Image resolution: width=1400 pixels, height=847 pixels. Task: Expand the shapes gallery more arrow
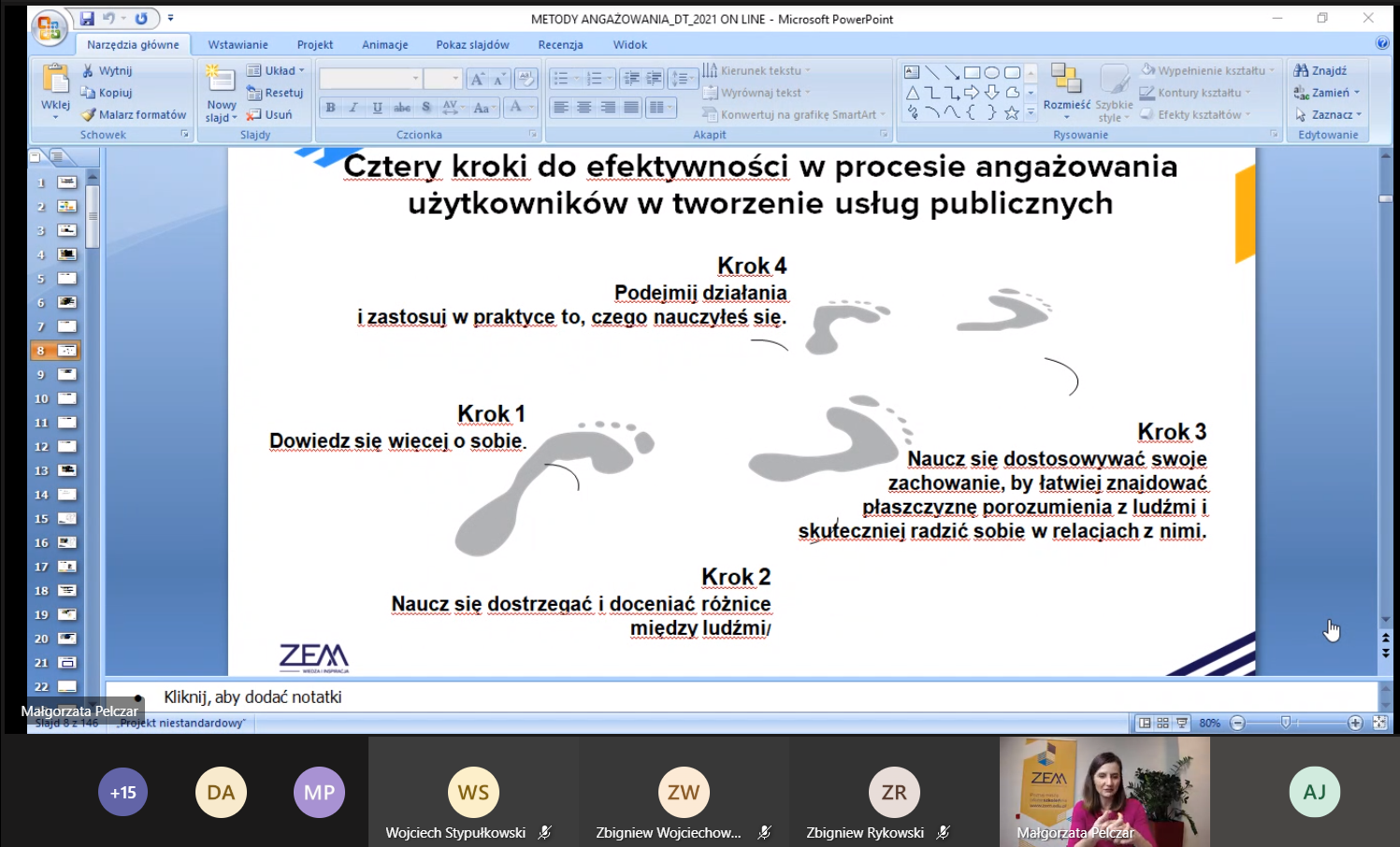[x=1031, y=113]
